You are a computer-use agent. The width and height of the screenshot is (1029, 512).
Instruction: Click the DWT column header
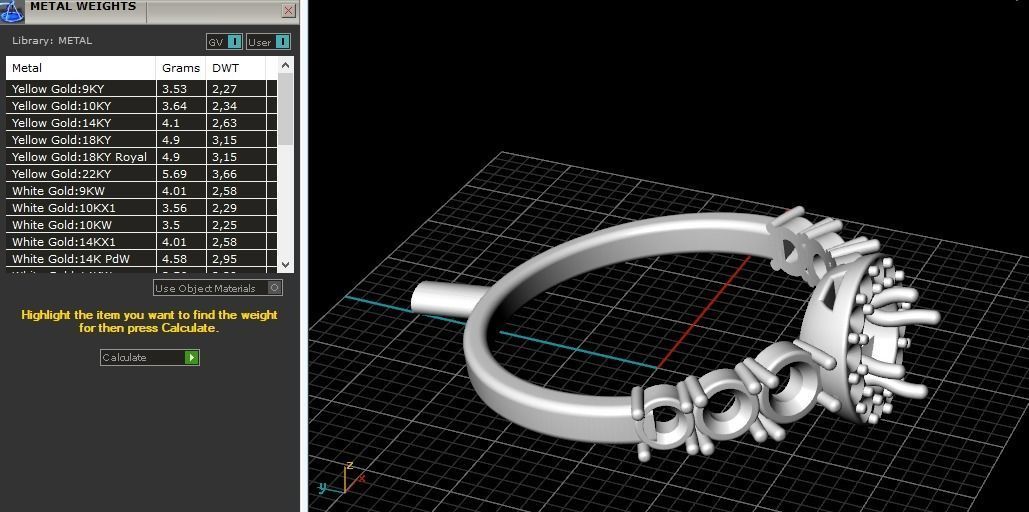point(236,68)
